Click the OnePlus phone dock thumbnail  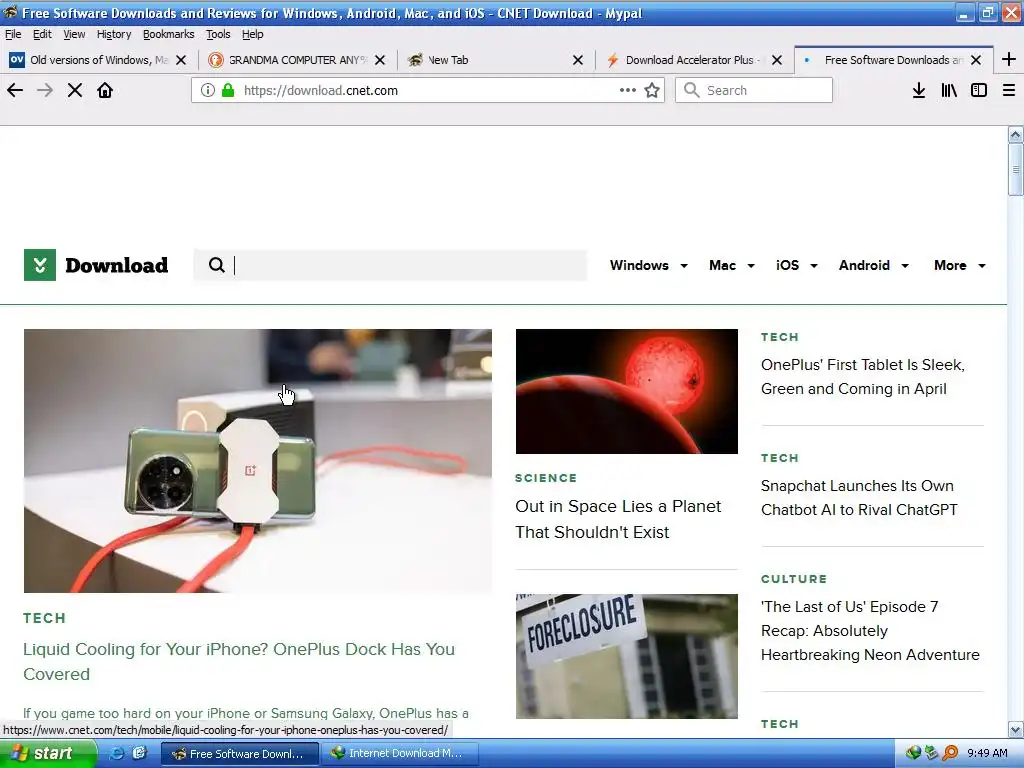point(258,461)
